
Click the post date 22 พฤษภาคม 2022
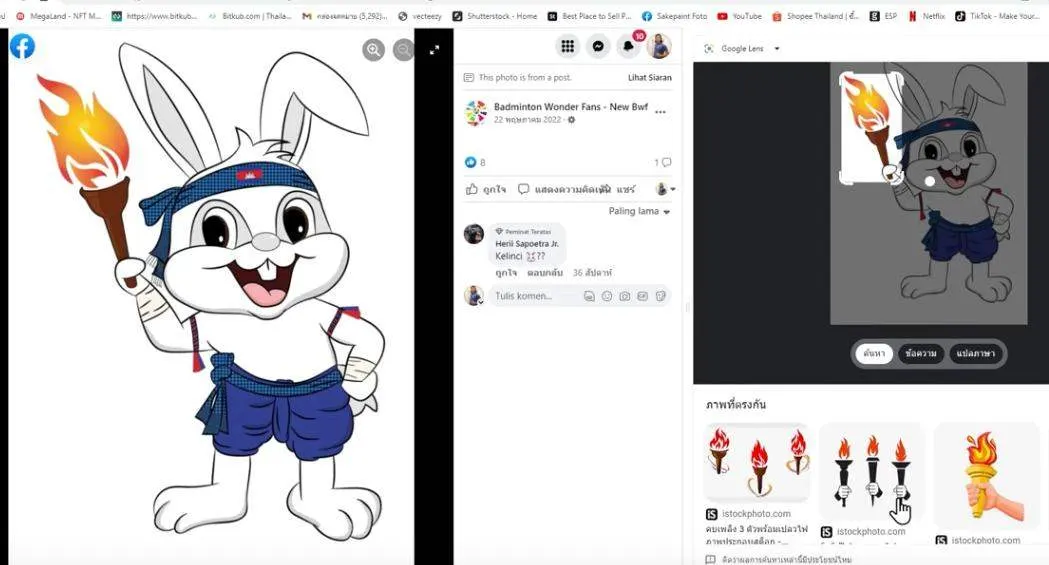pyautogui.click(x=527, y=120)
